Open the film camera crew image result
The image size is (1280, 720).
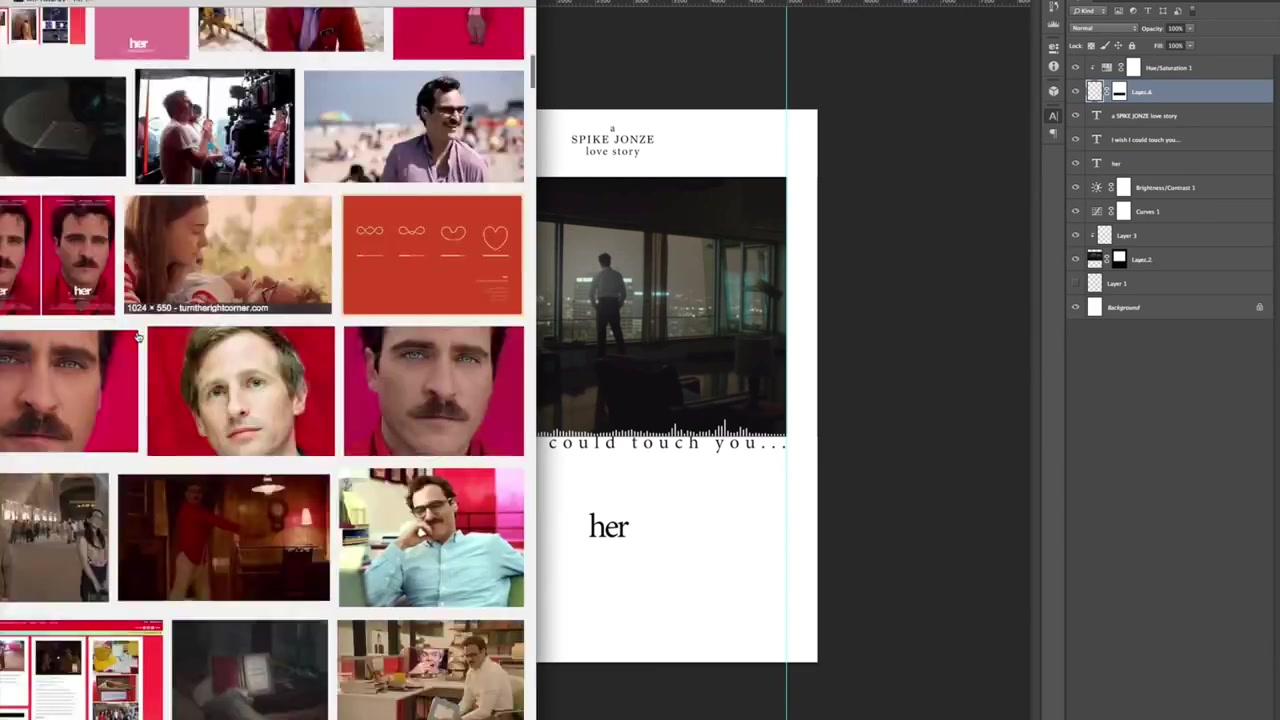(x=215, y=126)
